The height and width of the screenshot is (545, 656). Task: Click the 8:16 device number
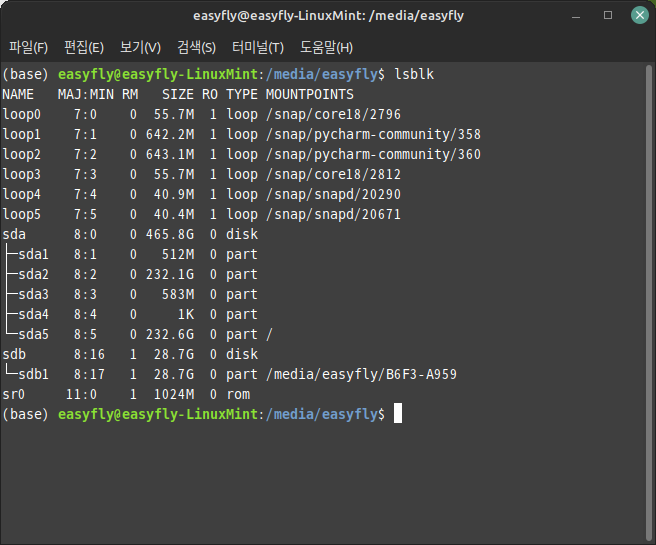pos(90,354)
